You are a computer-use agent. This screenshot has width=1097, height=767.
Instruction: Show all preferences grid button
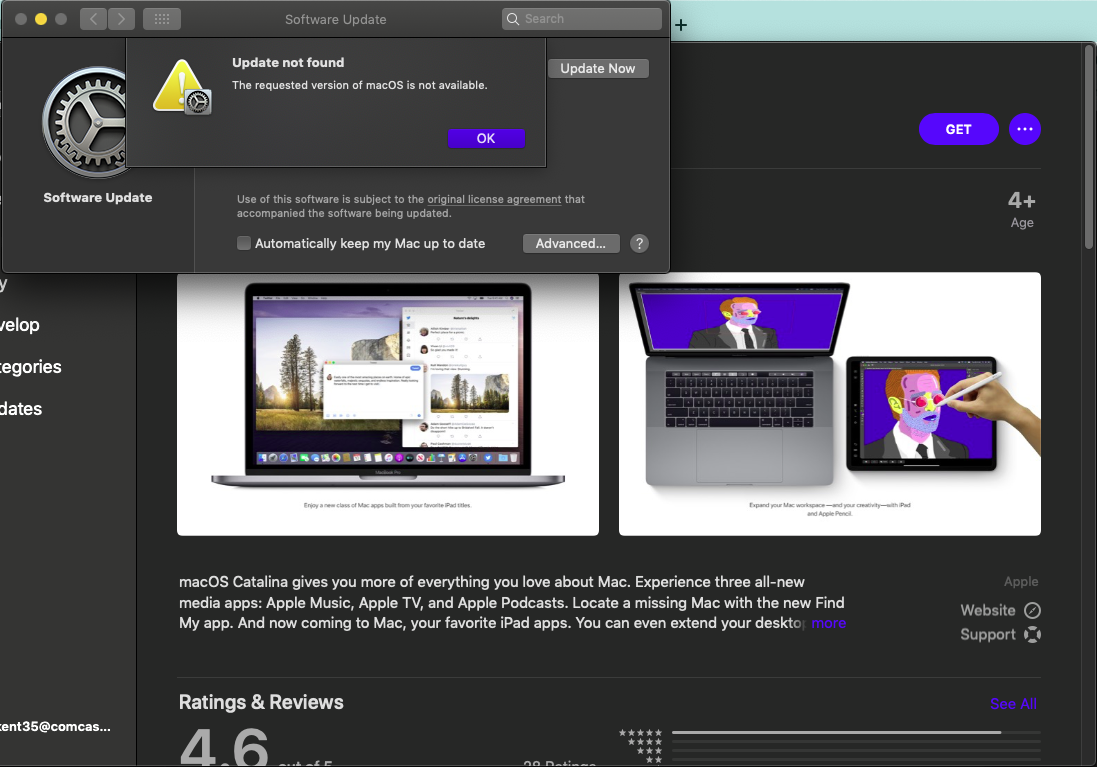pyautogui.click(x=162, y=19)
